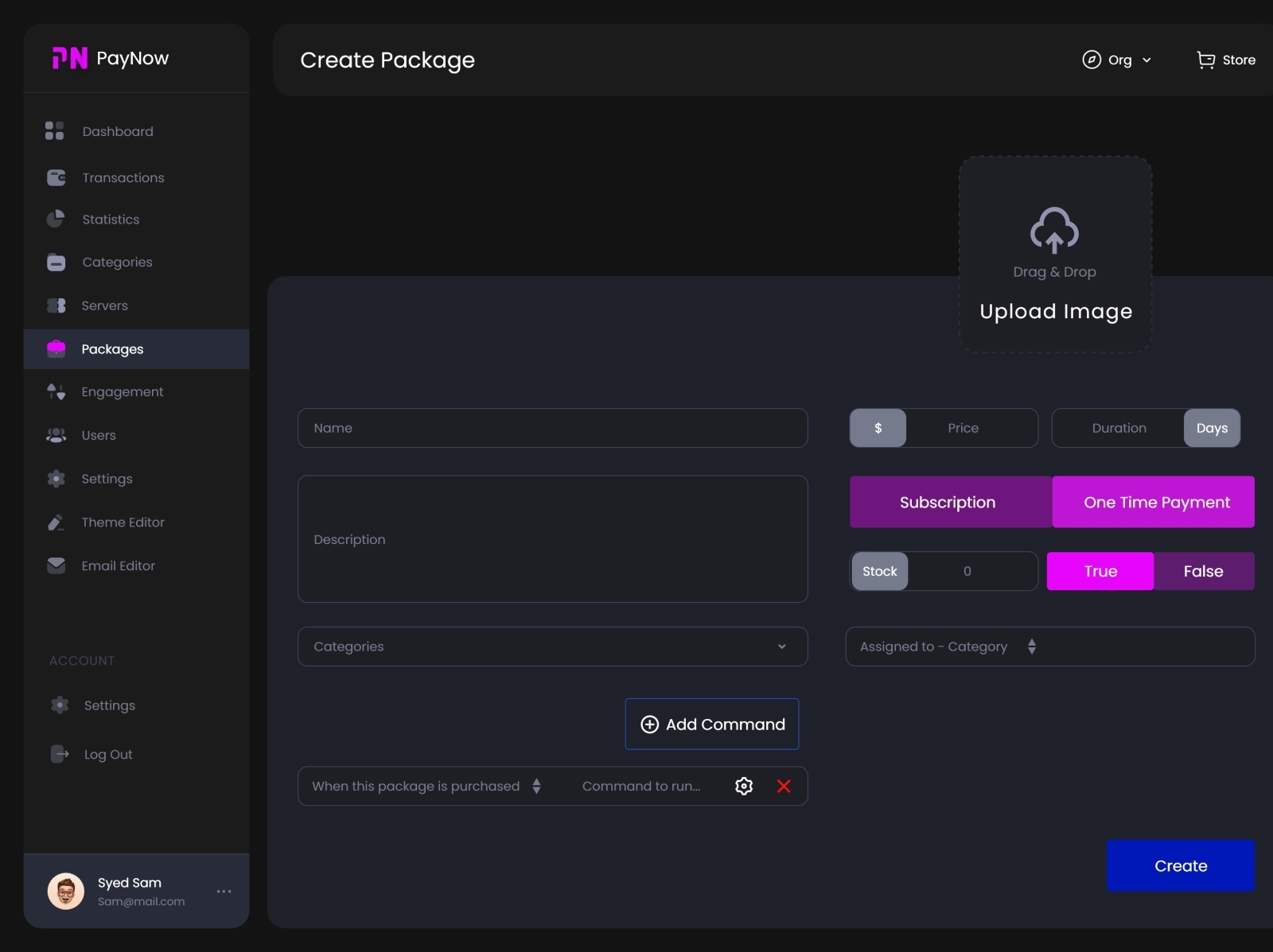Open Categories using the wallet icon
1273x952 pixels.
(x=56, y=262)
